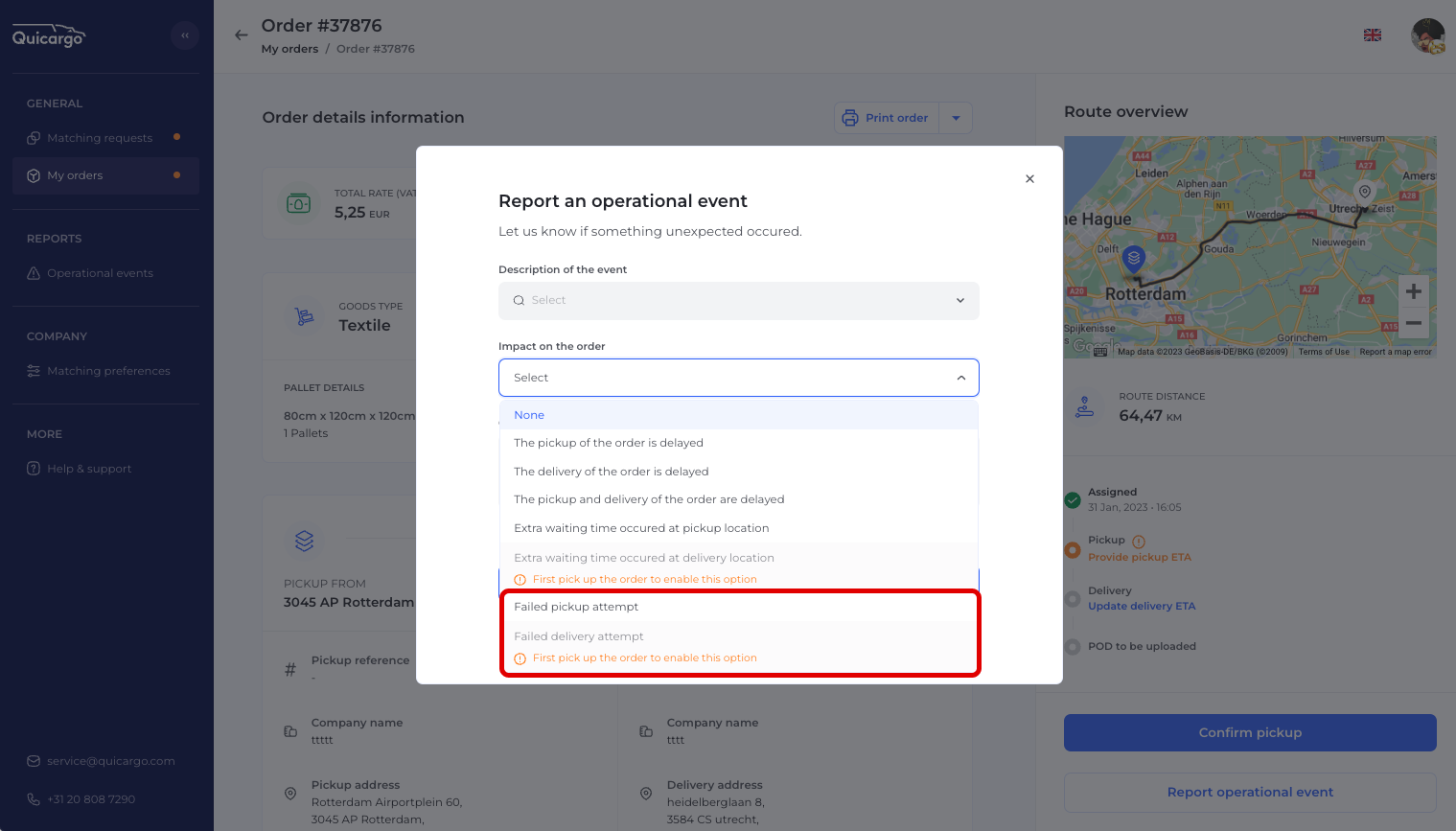Close the operational event dialog
1456x831 pixels.
pyautogui.click(x=1029, y=179)
